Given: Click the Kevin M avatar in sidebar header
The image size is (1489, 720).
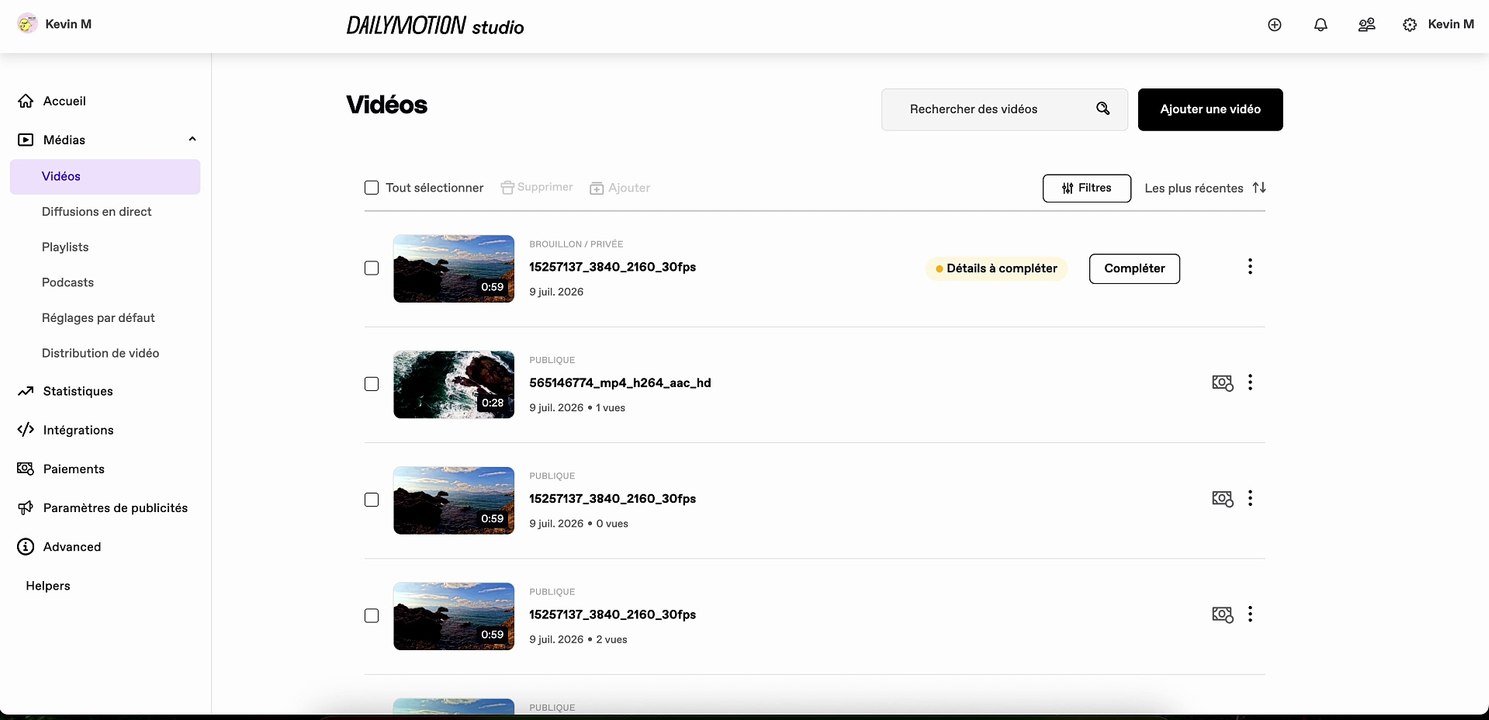Looking at the screenshot, I should tap(28, 24).
